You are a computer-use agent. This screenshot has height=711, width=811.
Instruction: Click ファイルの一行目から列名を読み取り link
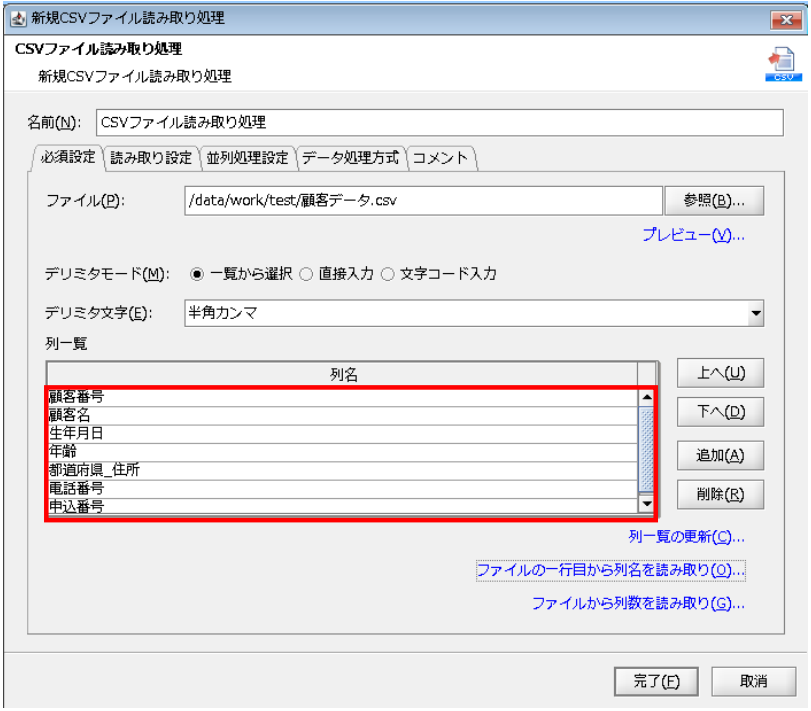click(x=610, y=570)
